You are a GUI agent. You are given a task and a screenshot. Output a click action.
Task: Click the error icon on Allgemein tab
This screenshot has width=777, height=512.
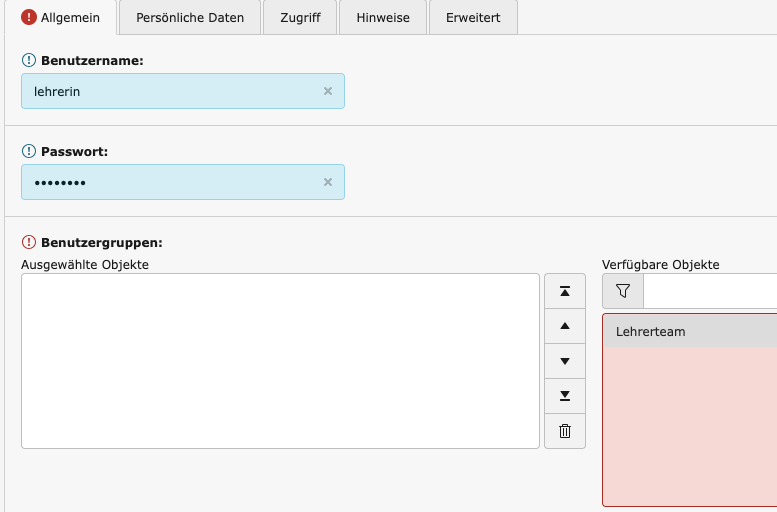tap(29, 17)
